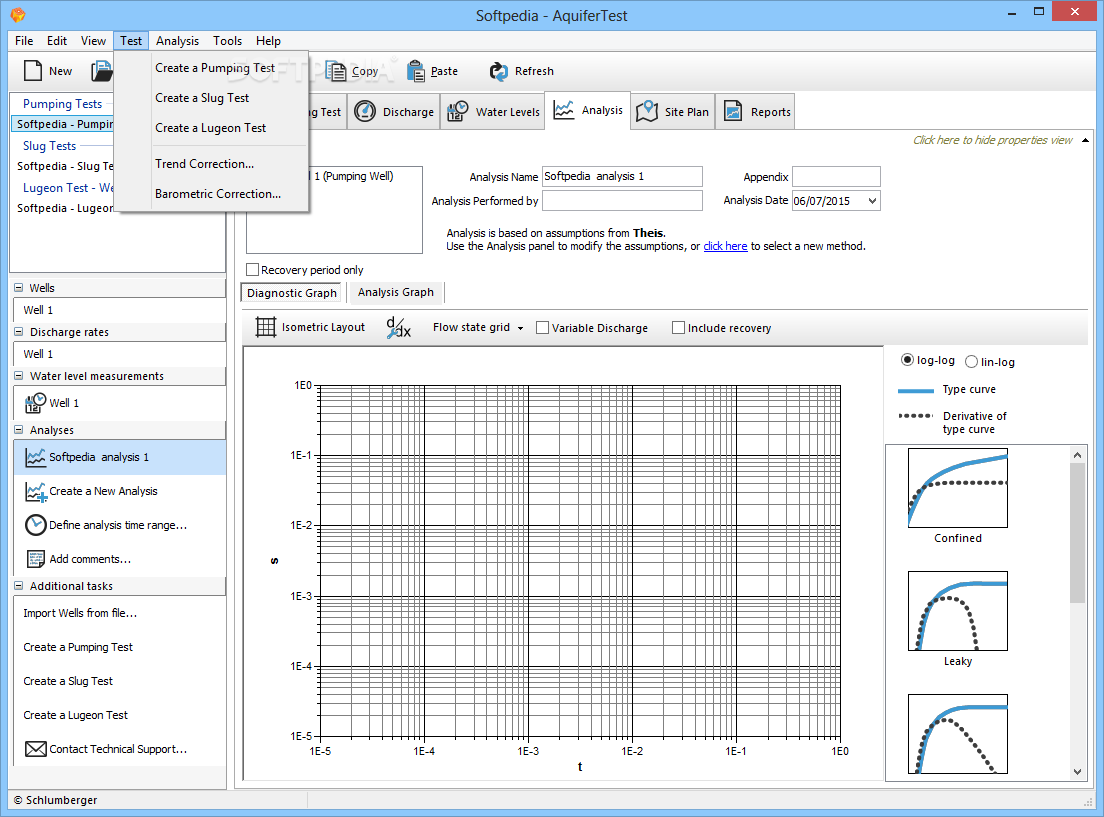Image resolution: width=1104 pixels, height=817 pixels.
Task: Click the Contact Technical Support envelope icon
Action: tap(35, 749)
